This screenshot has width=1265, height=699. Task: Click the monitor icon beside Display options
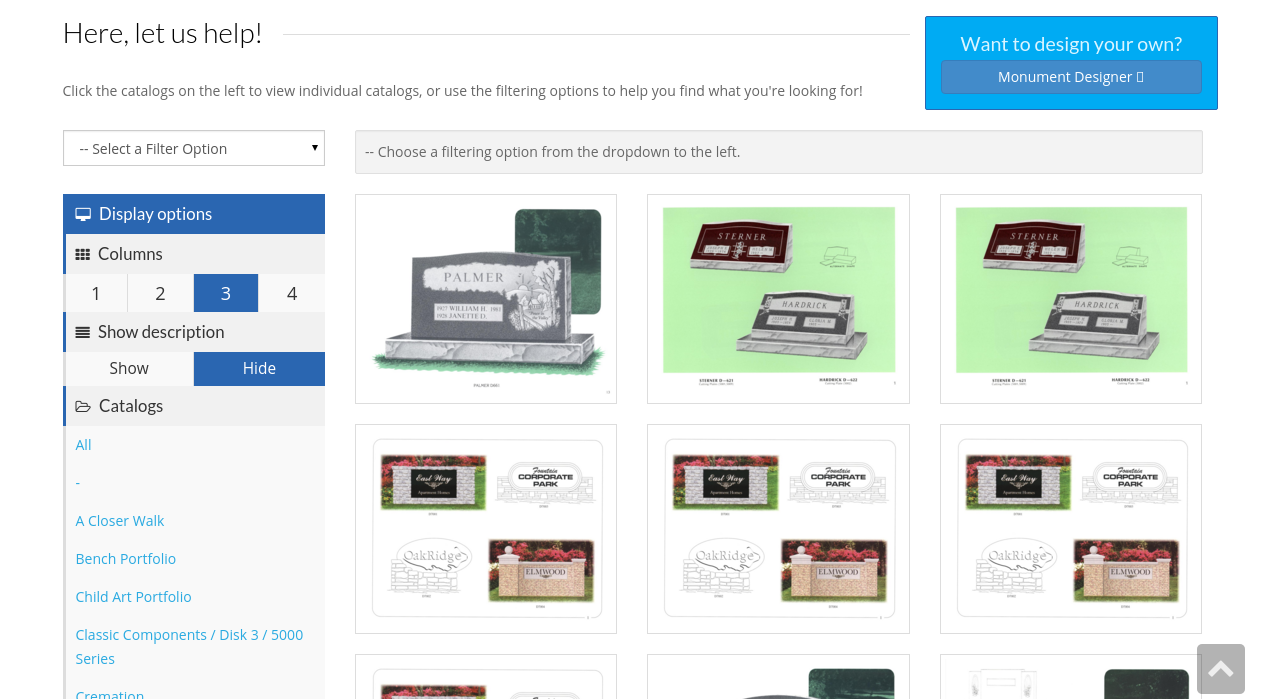point(83,214)
